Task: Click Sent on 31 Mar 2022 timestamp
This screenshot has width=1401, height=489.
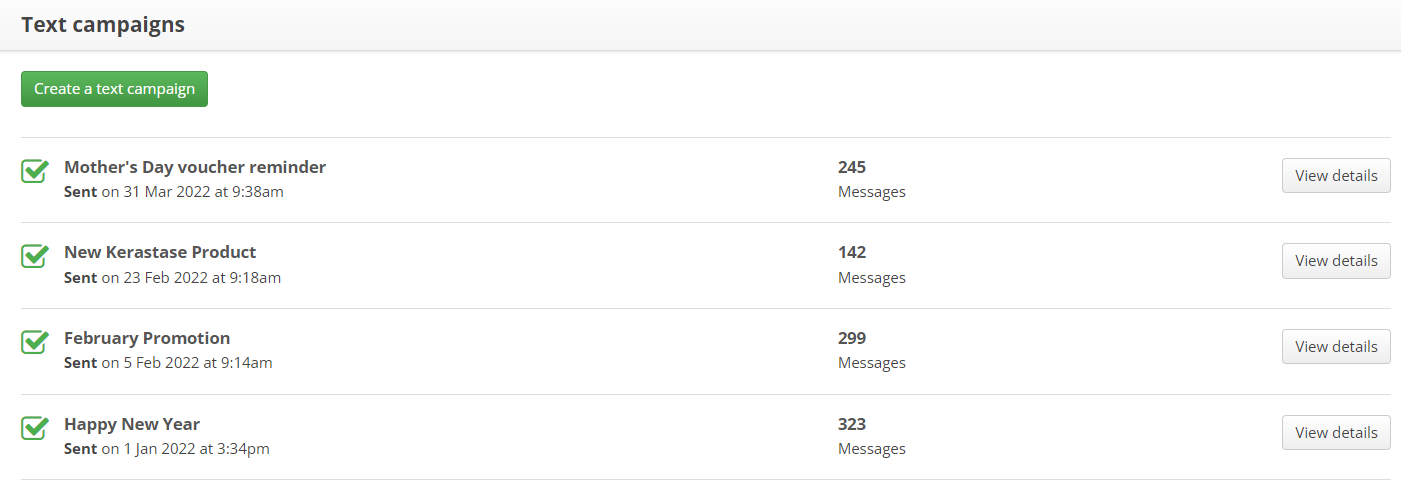Action: pos(174,191)
